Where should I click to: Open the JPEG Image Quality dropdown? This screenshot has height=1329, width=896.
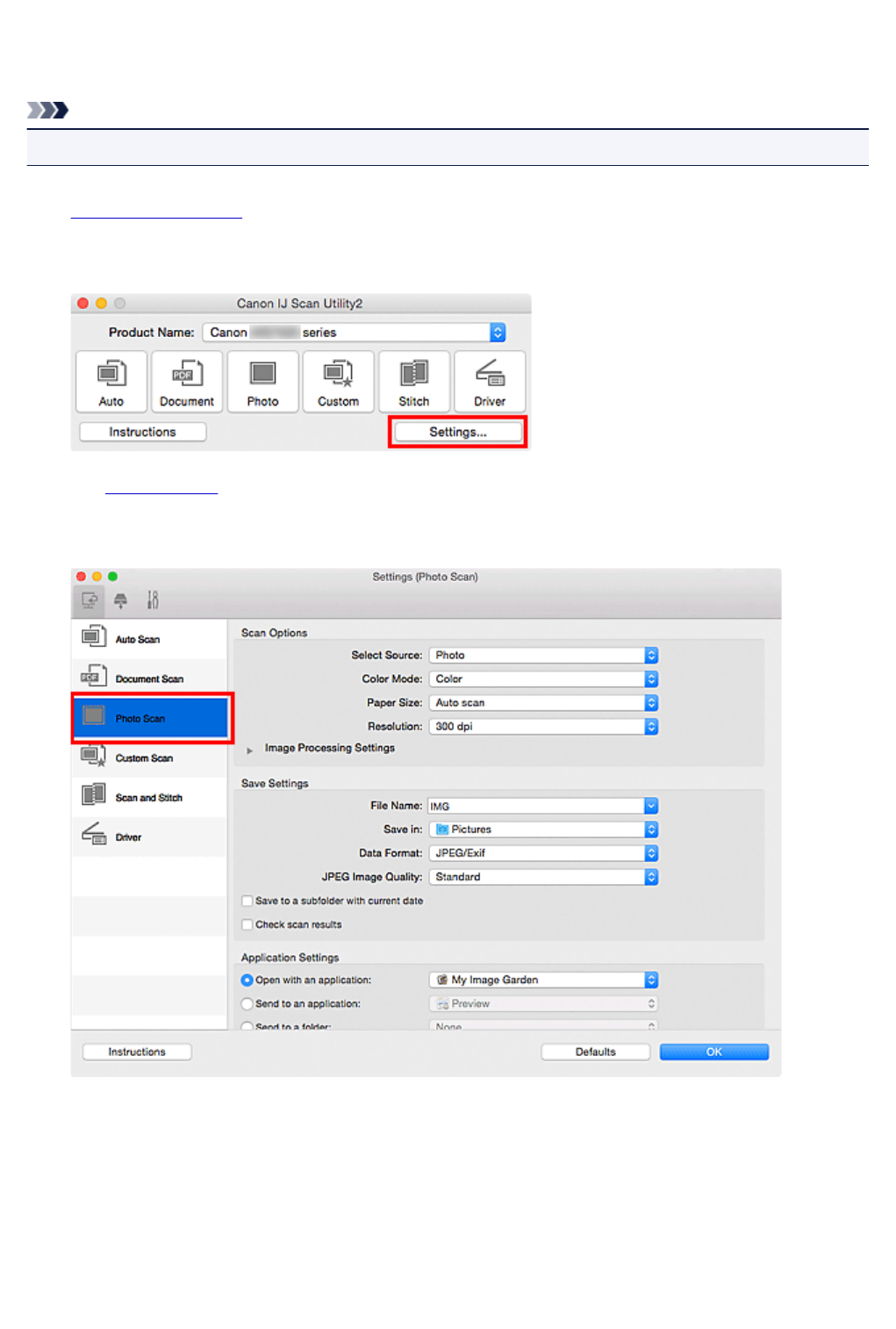543,877
